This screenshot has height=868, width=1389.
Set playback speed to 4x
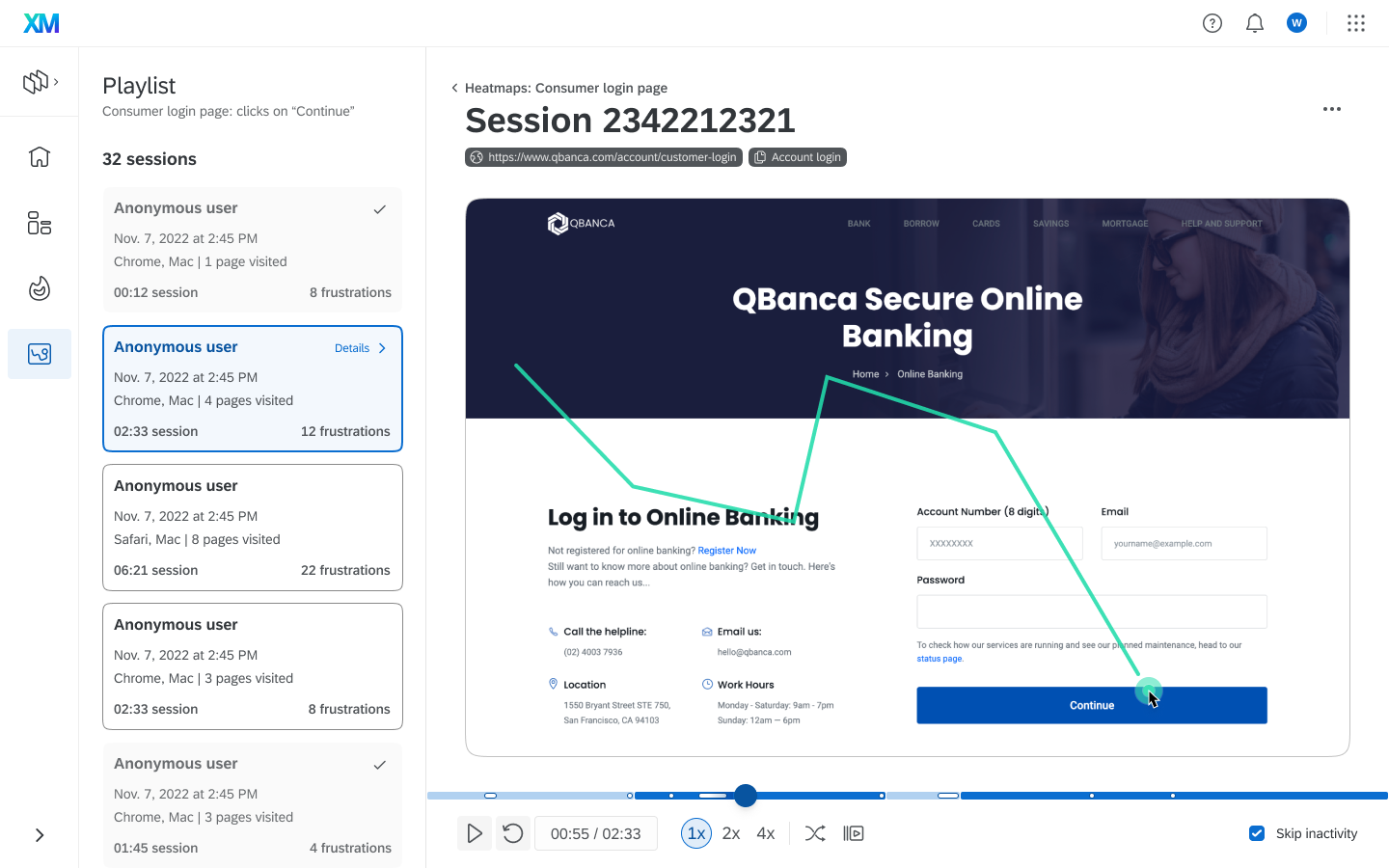[766, 833]
